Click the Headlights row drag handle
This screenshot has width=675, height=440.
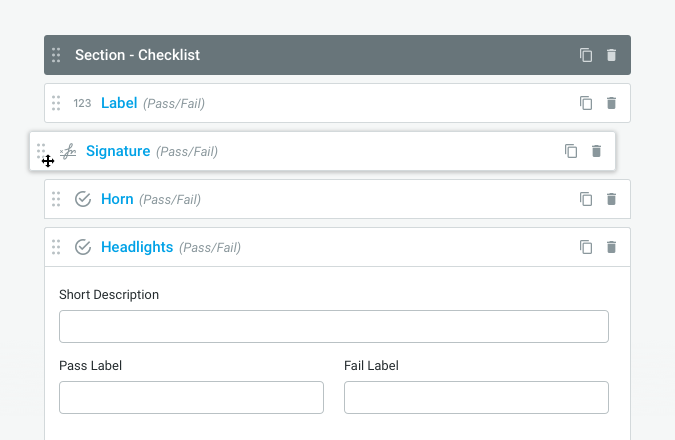(x=56, y=247)
